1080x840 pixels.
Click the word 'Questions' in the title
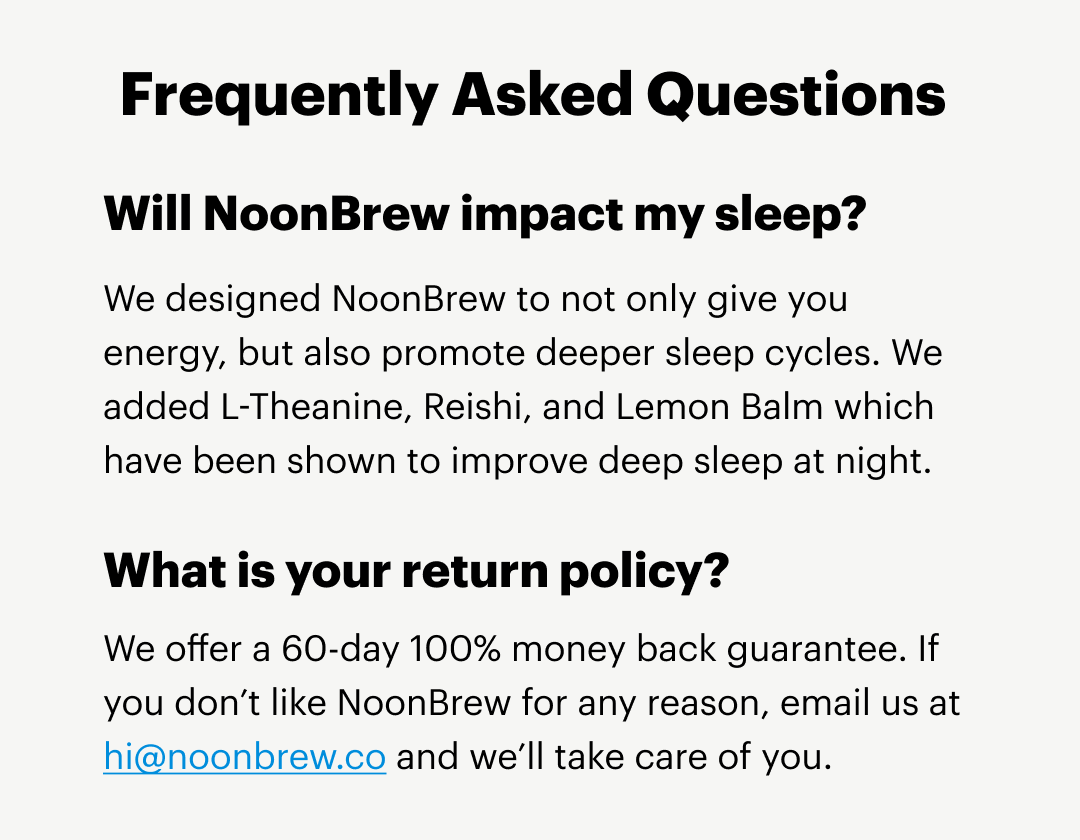tap(796, 96)
